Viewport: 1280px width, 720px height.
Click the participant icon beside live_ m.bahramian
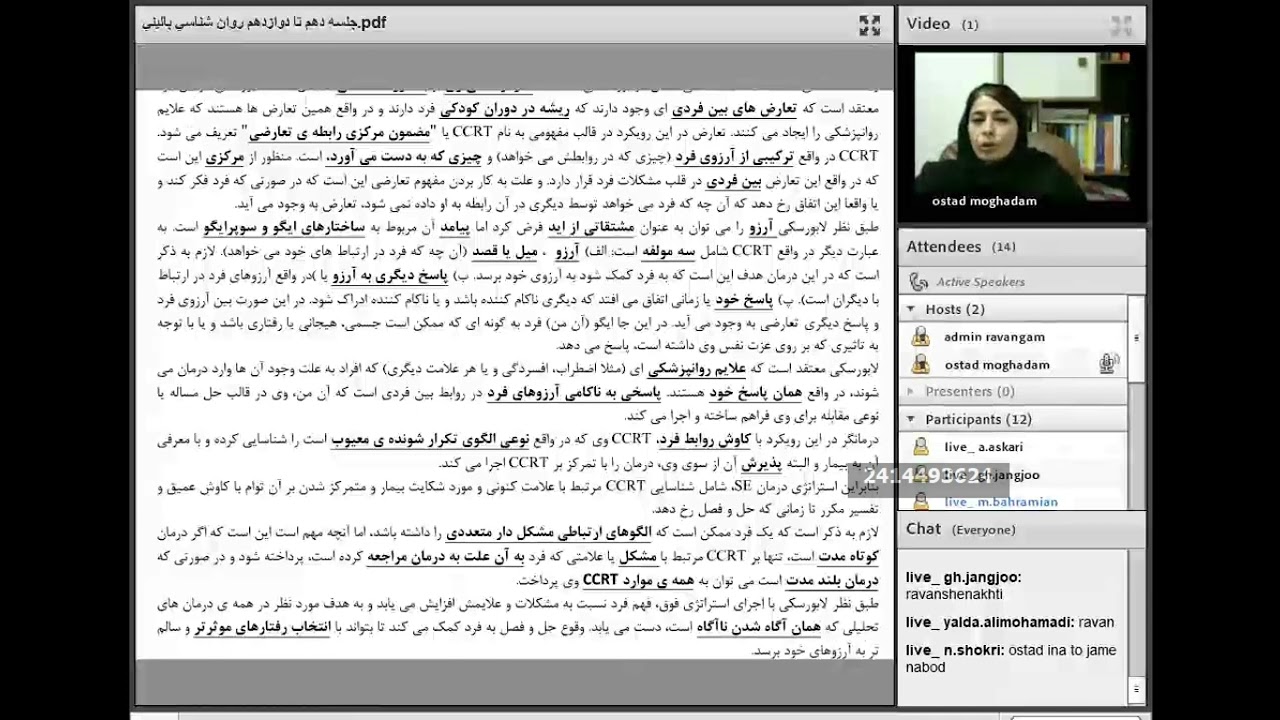click(x=920, y=502)
